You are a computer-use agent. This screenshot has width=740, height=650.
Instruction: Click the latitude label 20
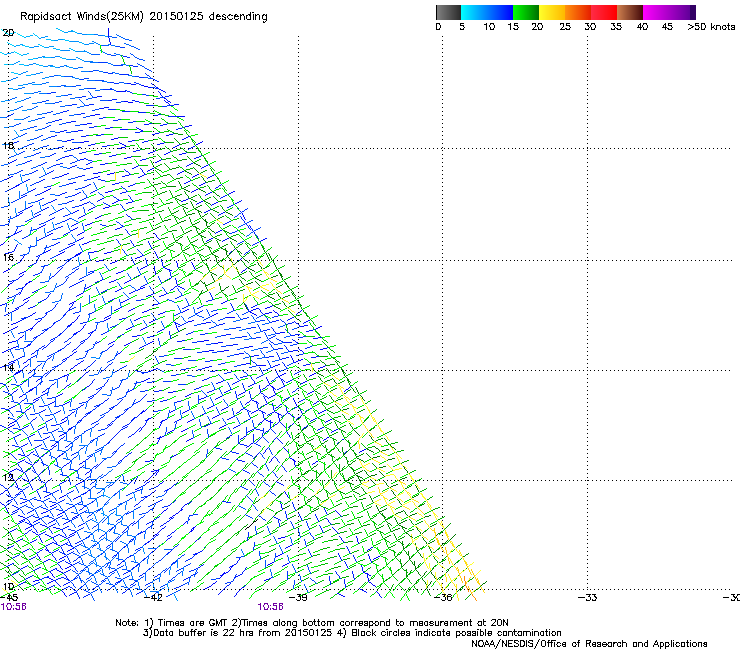(x=8, y=33)
